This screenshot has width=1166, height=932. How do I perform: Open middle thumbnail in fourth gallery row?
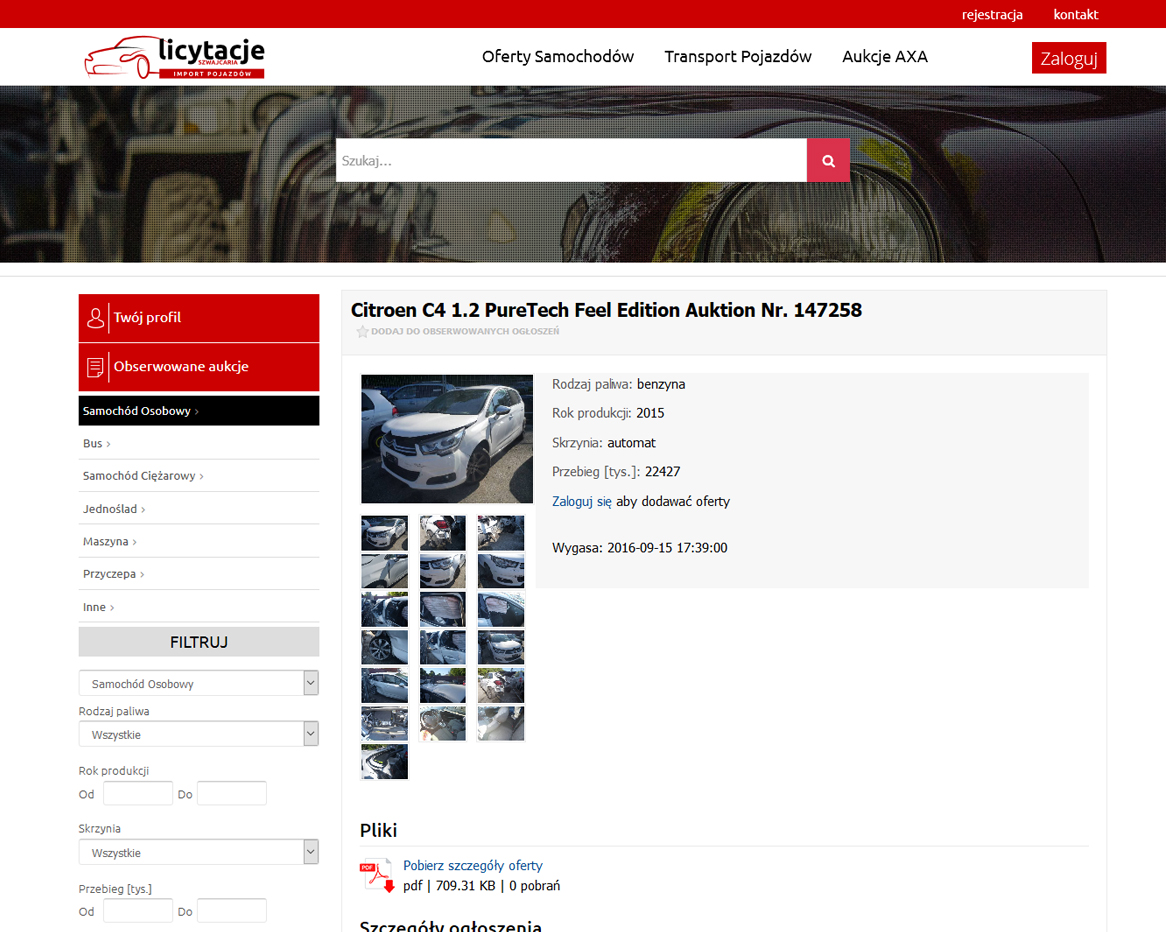tap(442, 647)
